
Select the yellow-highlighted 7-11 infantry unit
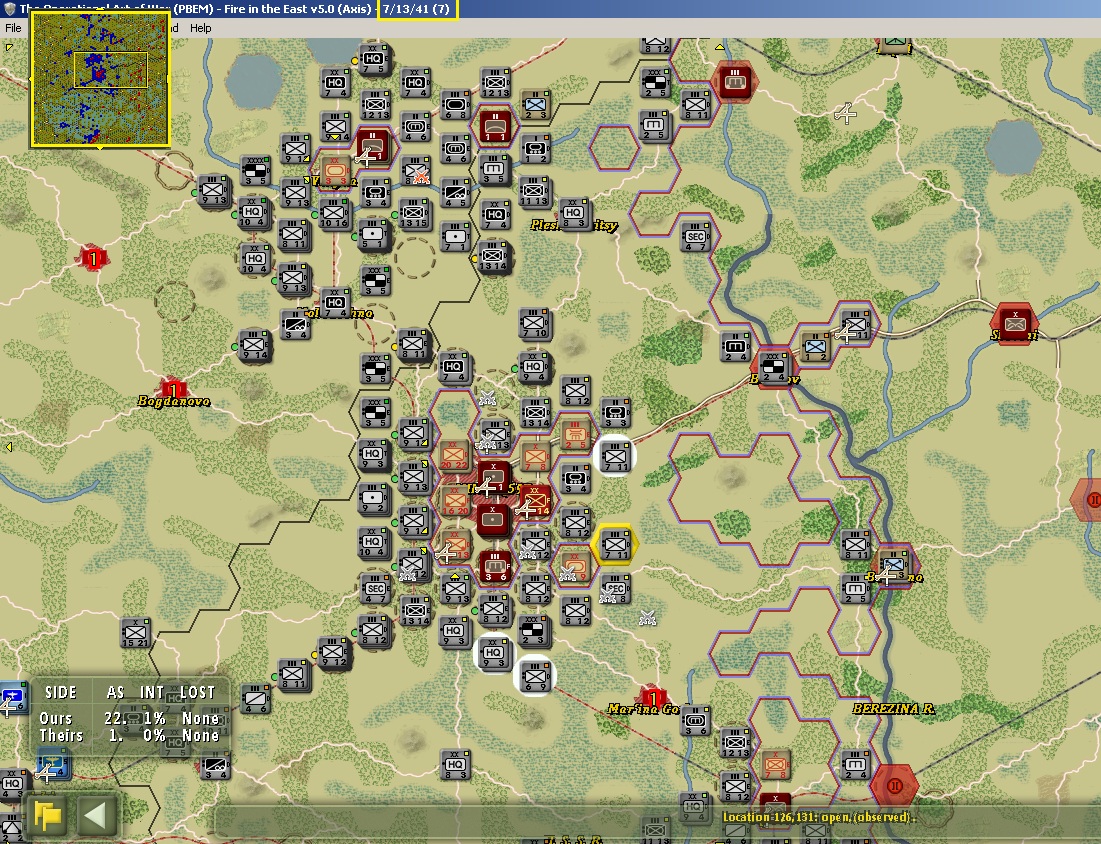(615, 544)
